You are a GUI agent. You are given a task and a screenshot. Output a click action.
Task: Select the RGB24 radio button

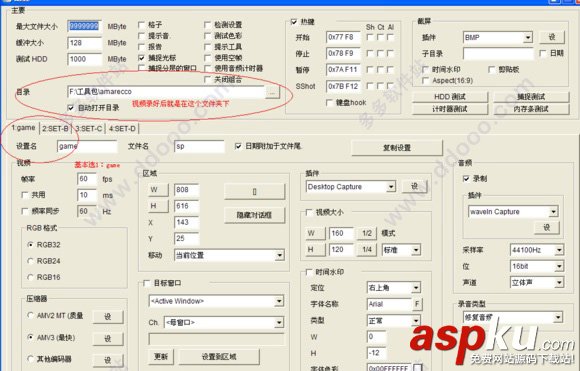[x=31, y=261]
